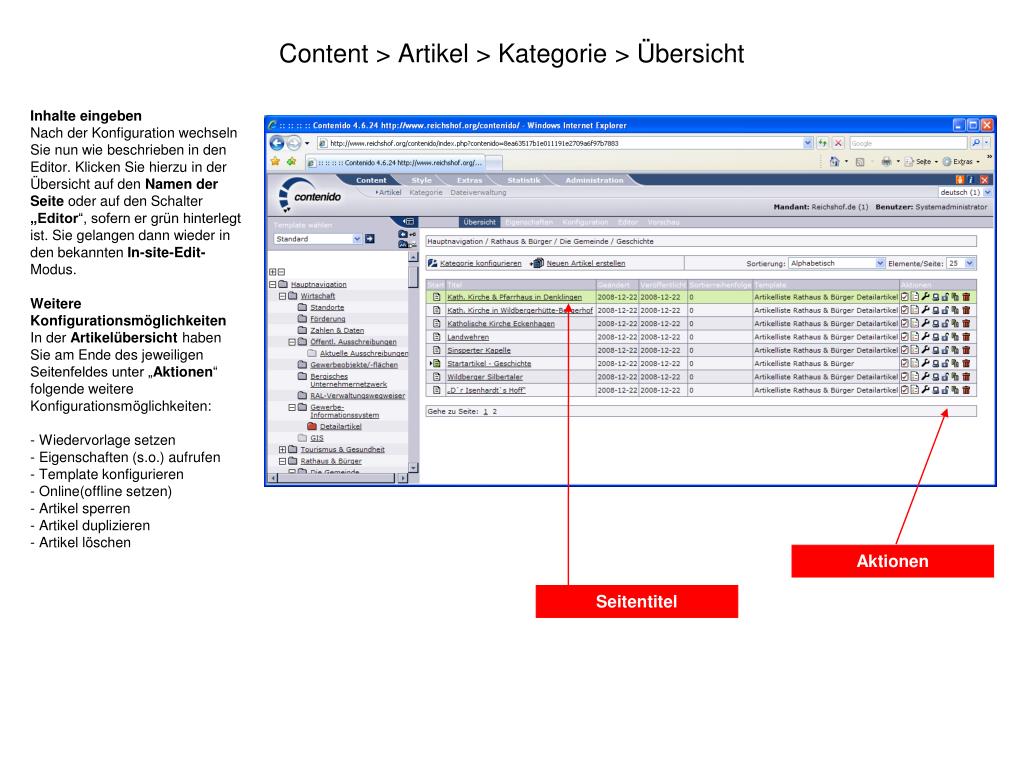This screenshot has width=1024, height=768.
Task: Click the Contenido info icon
Action: [x=970, y=180]
